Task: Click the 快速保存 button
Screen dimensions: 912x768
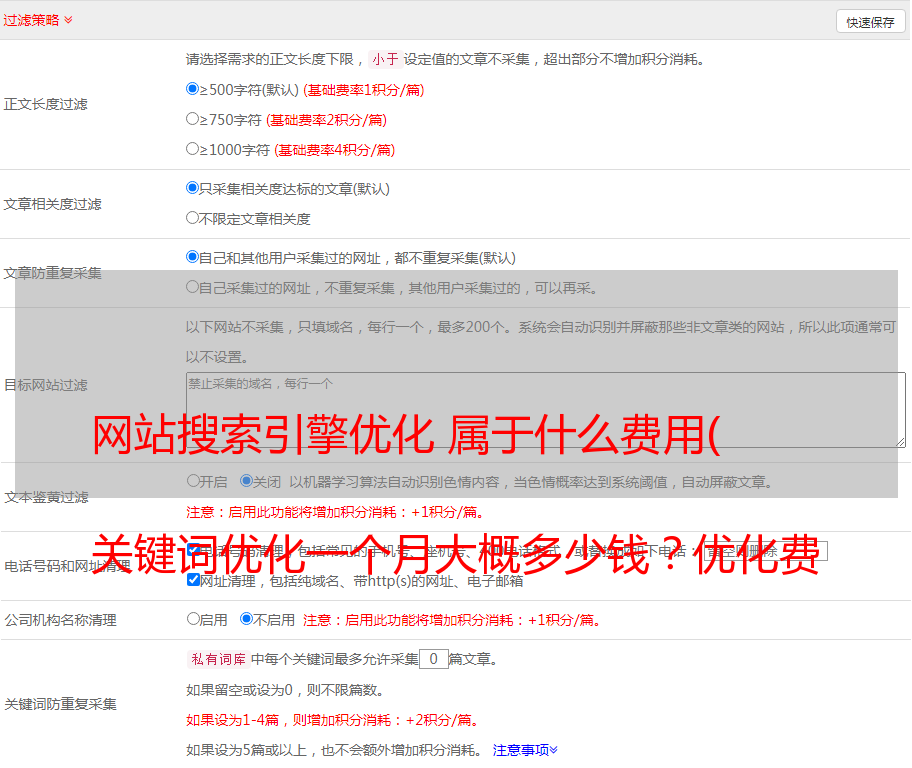Action: [870, 22]
